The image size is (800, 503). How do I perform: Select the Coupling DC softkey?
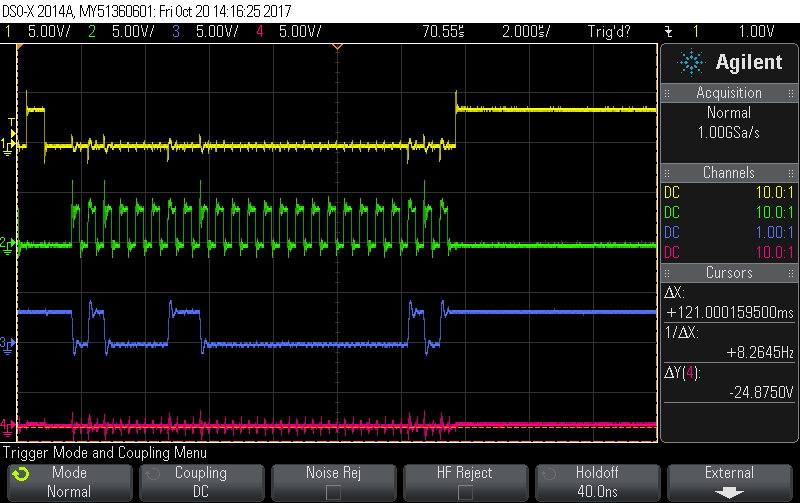coord(201,482)
